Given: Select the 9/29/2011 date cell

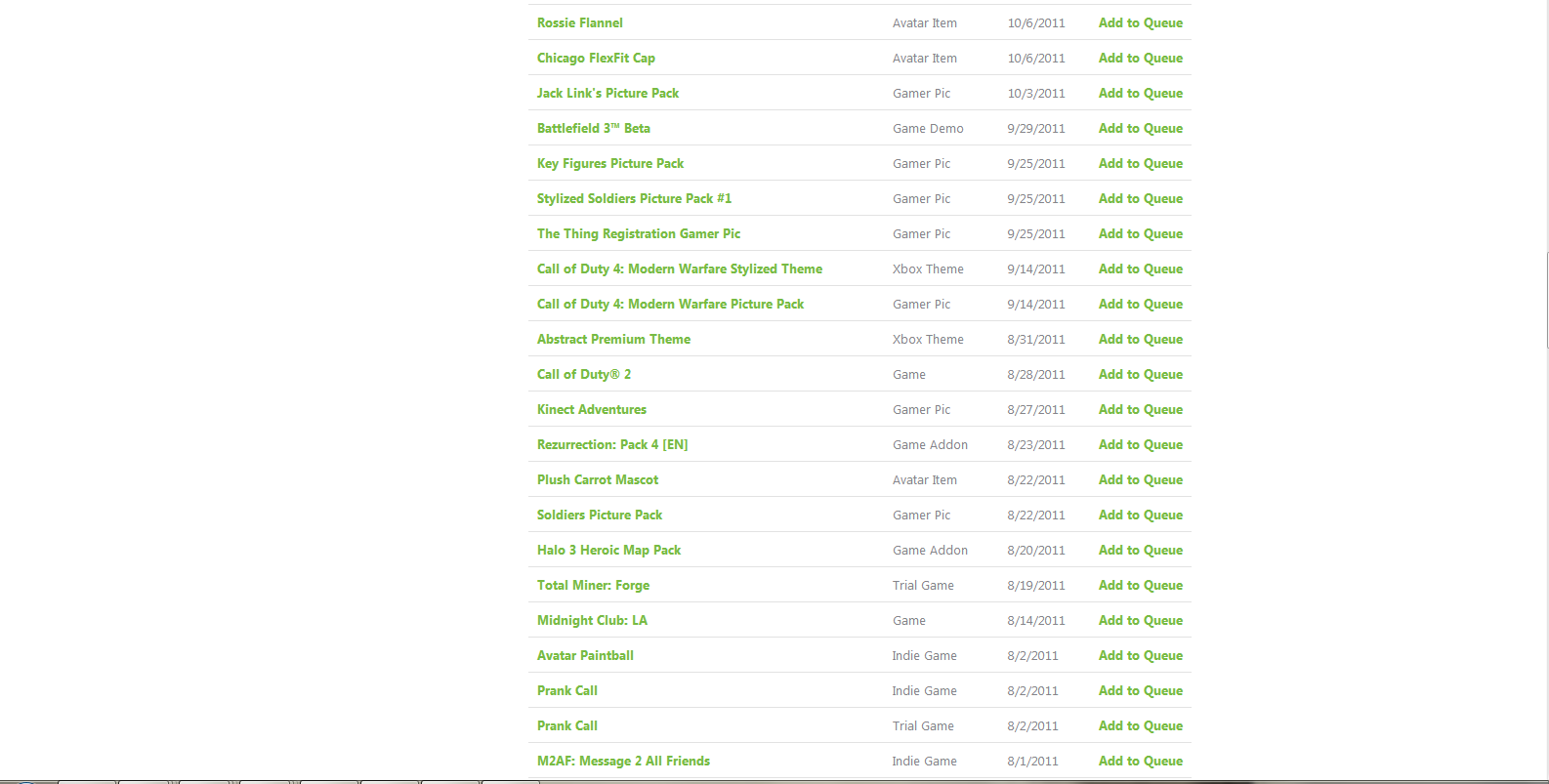Looking at the screenshot, I should (x=1036, y=128).
